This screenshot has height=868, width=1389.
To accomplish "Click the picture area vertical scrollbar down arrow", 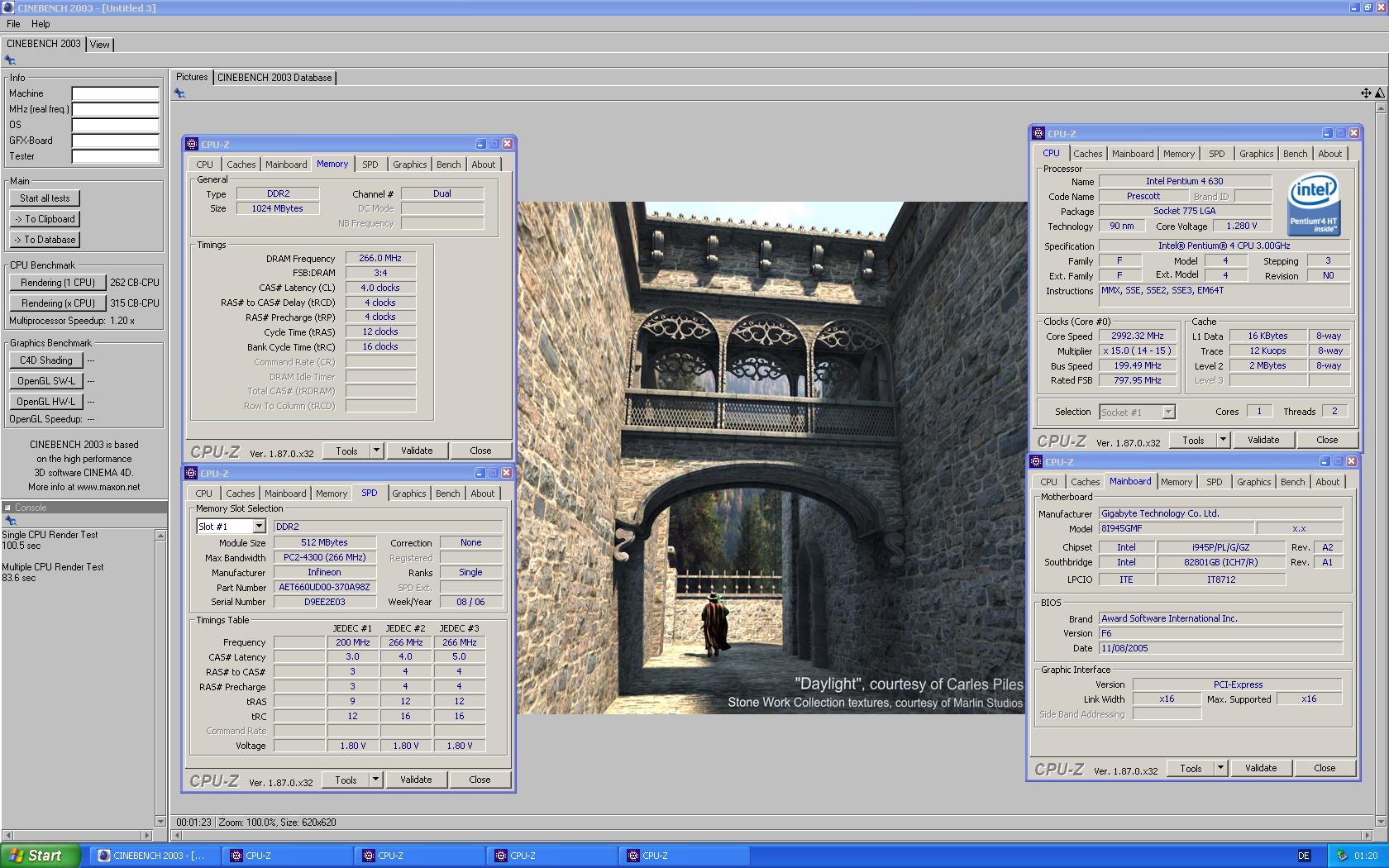I will 1380,822.
